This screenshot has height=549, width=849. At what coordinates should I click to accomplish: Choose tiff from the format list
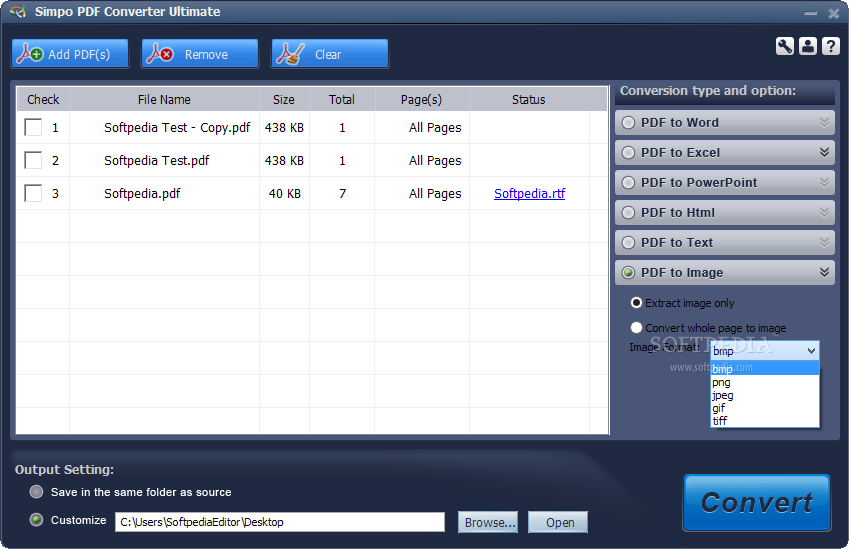[765, 421]
